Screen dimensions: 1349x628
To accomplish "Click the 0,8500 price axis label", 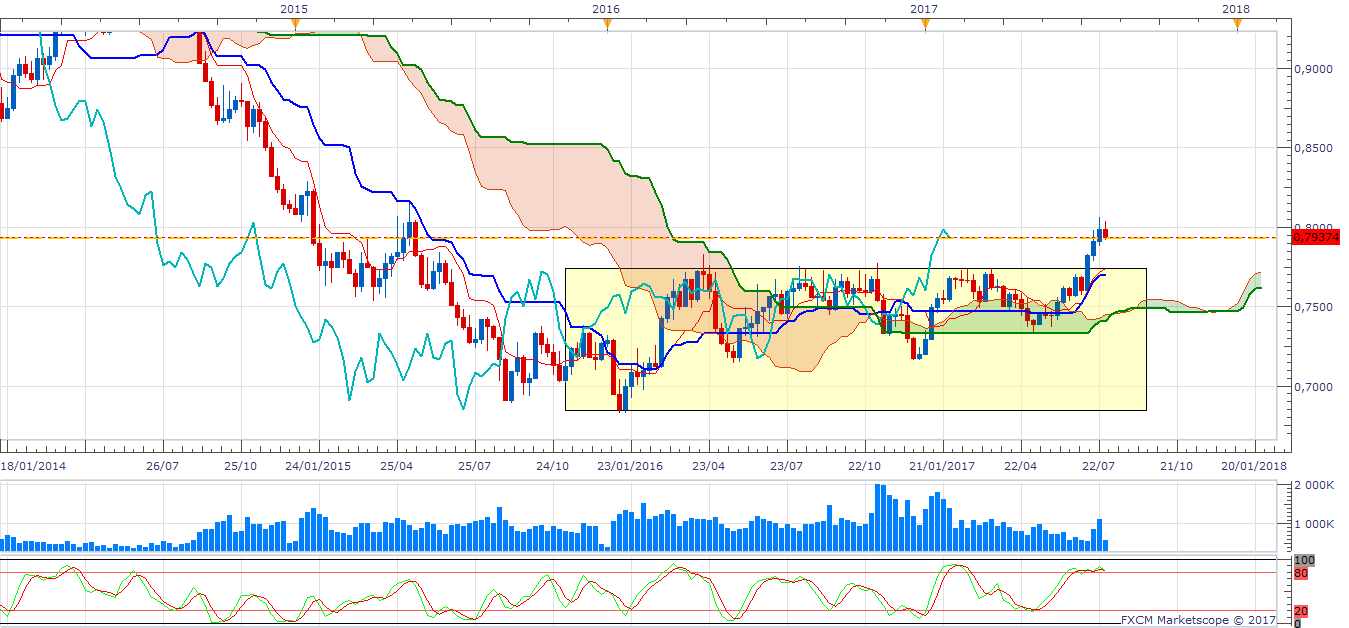I will (x=1313, y=148).
